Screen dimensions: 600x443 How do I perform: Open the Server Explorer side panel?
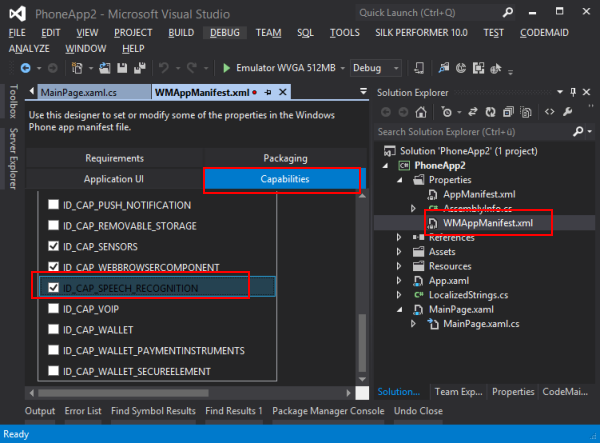pyautogui.click(x=13, y=159)
